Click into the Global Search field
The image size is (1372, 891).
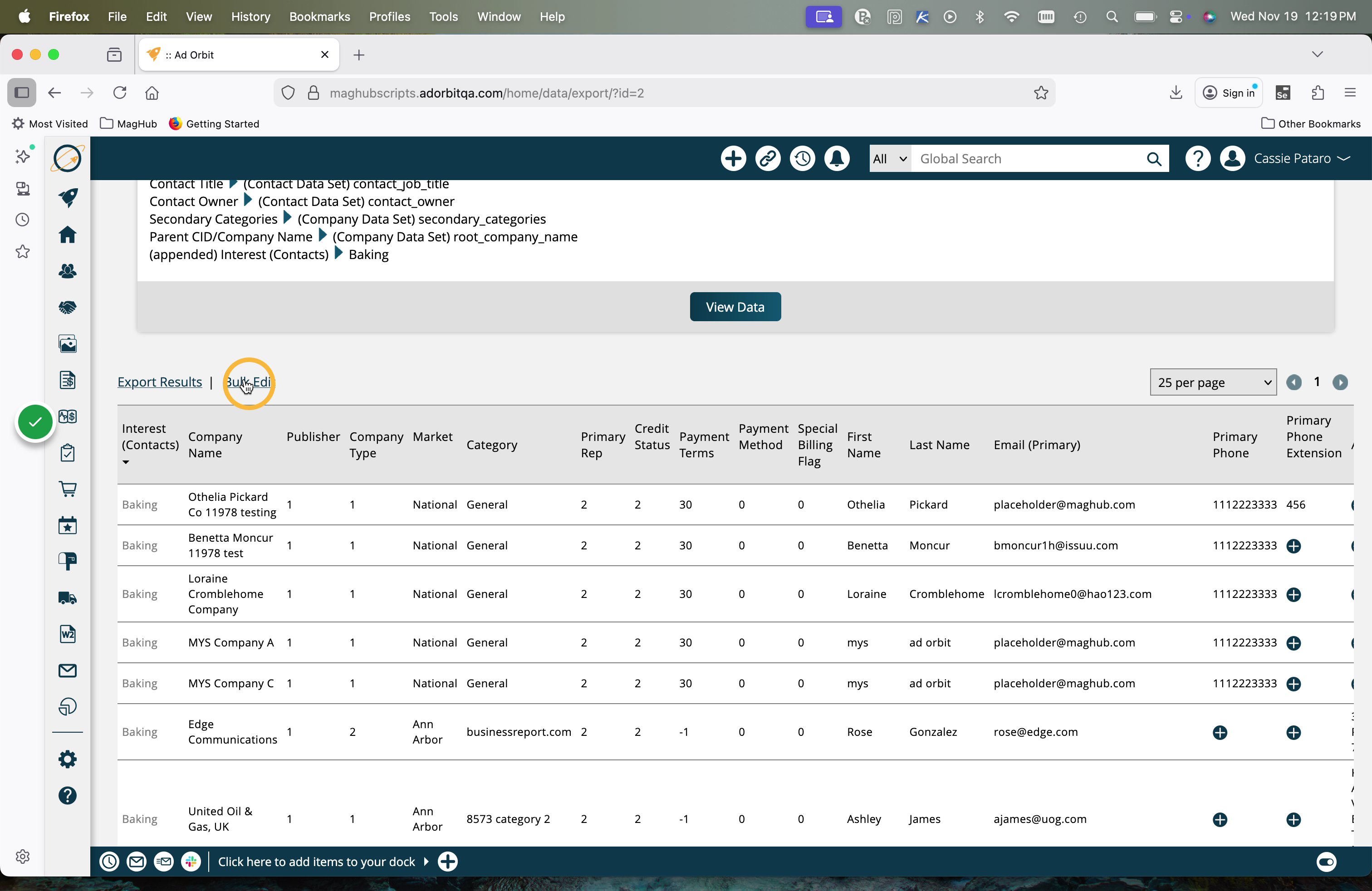click(x=1027, y=158)
